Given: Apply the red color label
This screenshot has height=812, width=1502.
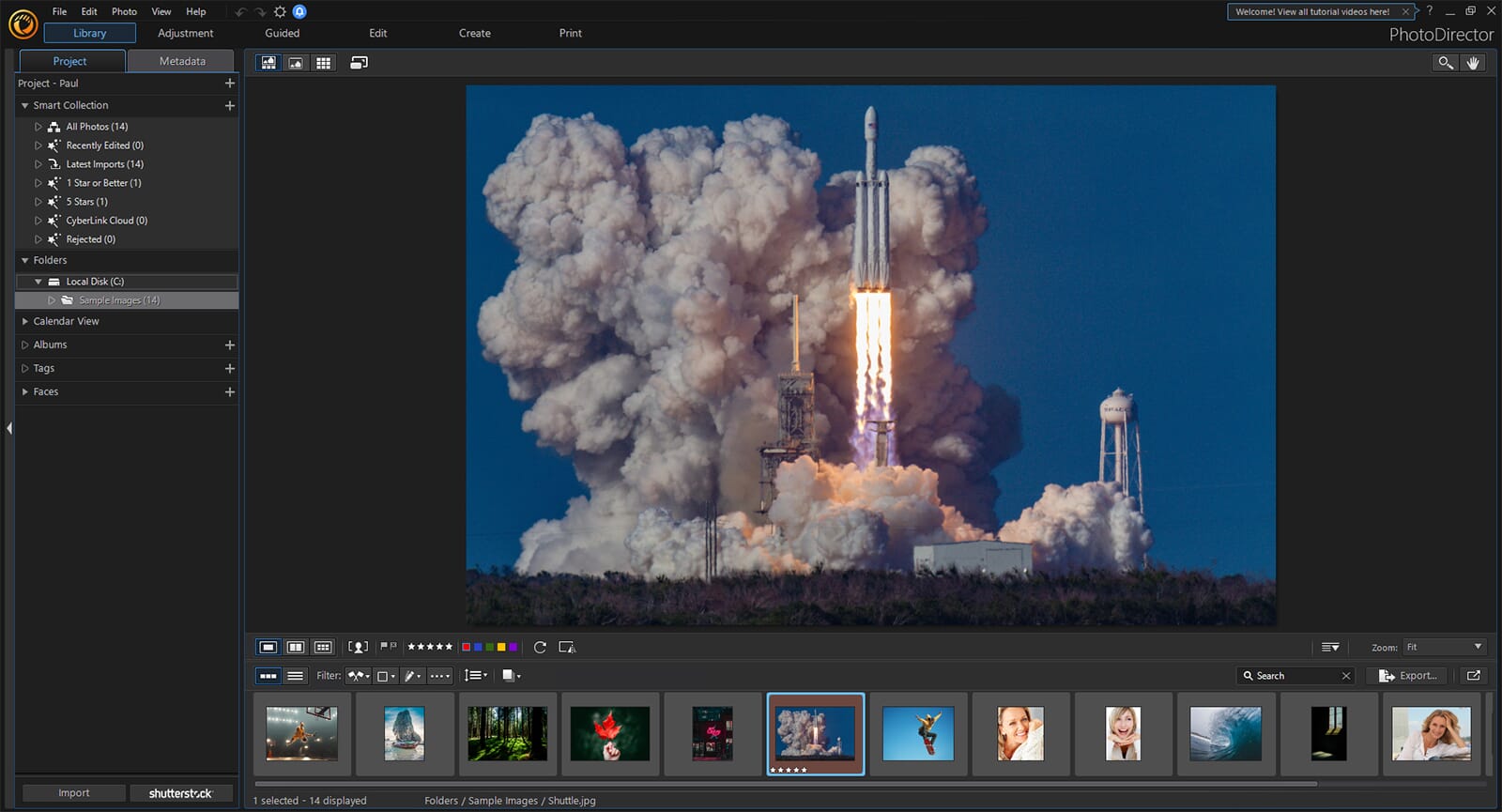Looking at the screenshot, I should (x=466, y=647).
